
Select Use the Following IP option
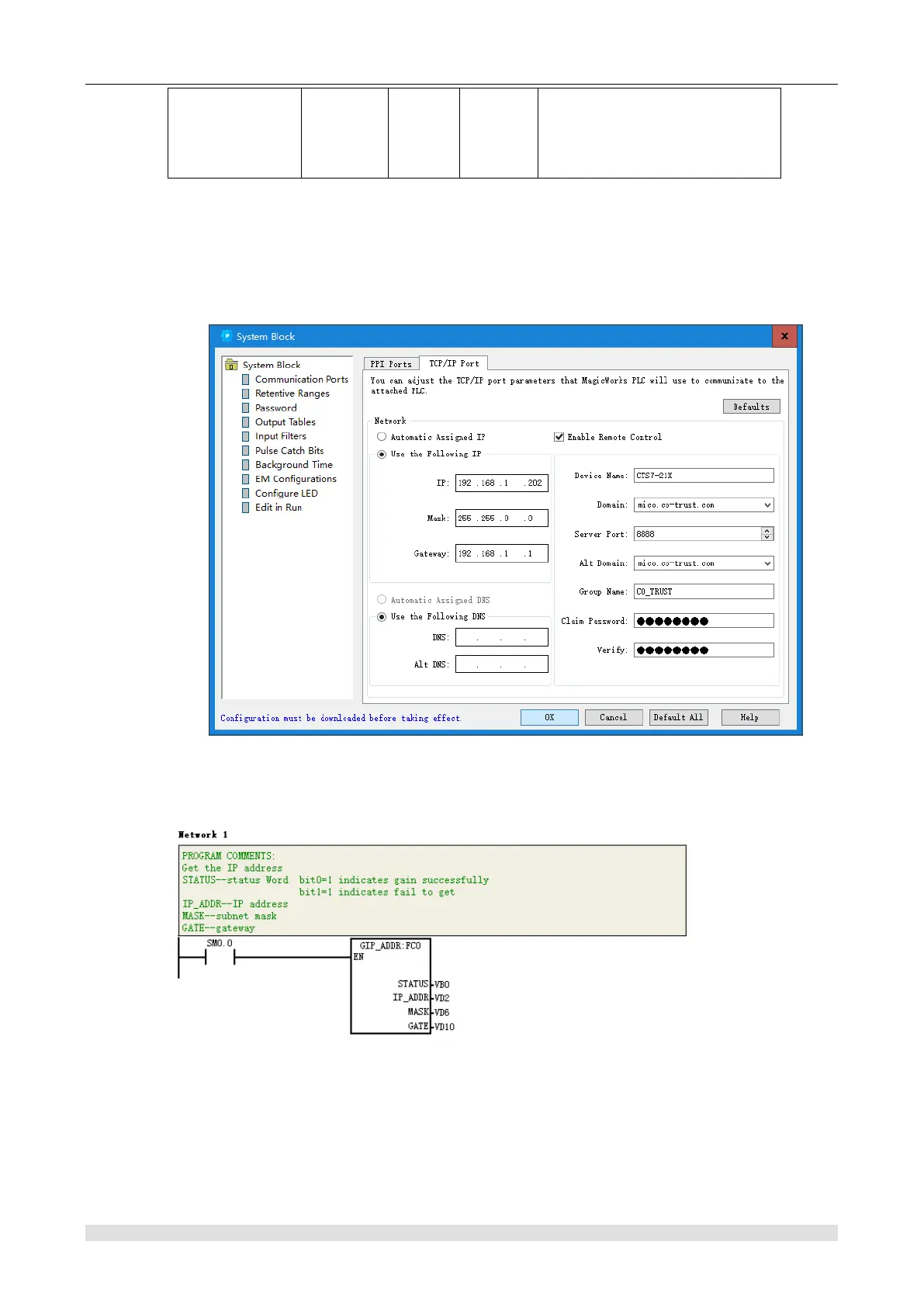click(x=382, y=454)
